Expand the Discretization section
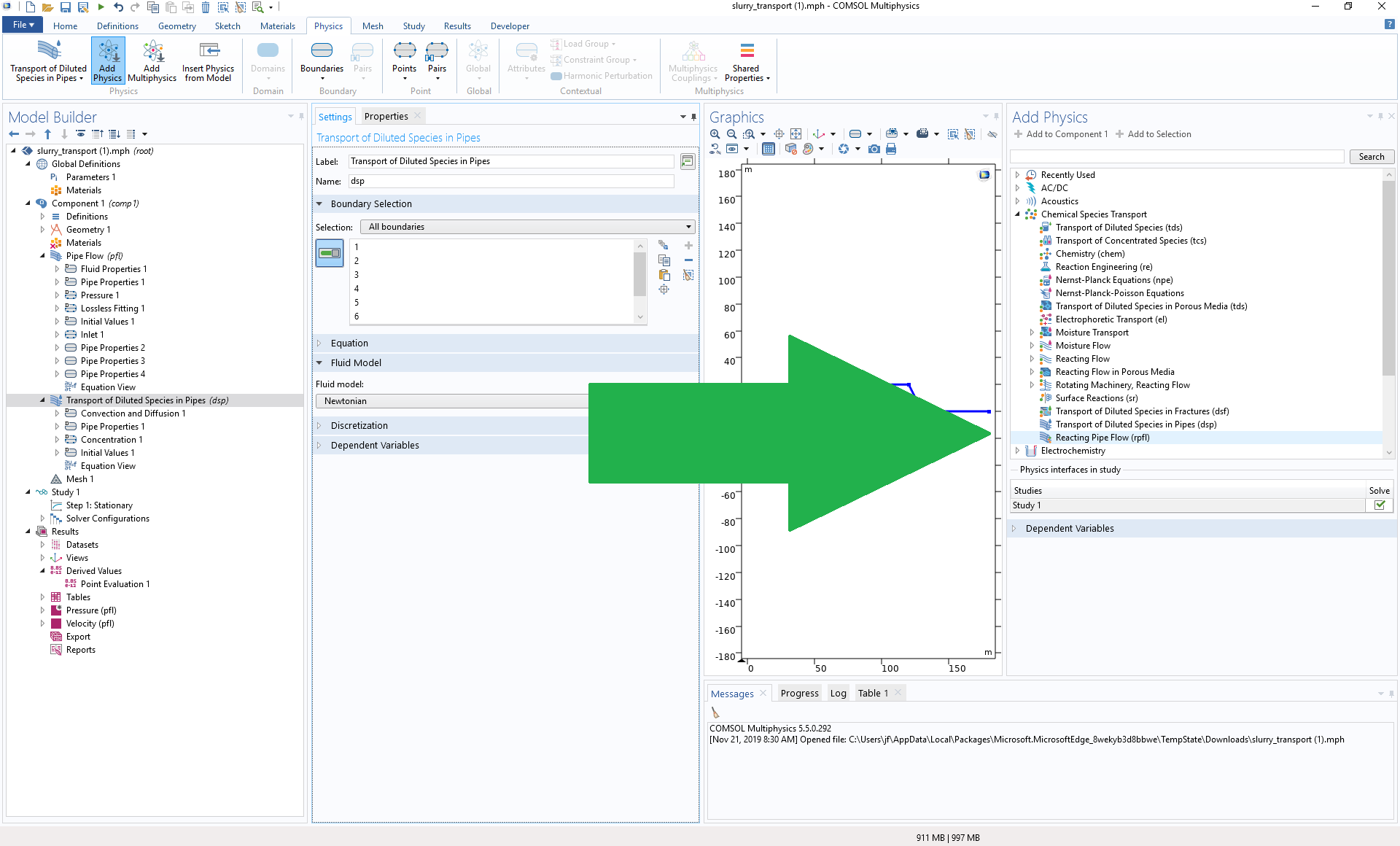1400x846 pixels. (359, 426)
